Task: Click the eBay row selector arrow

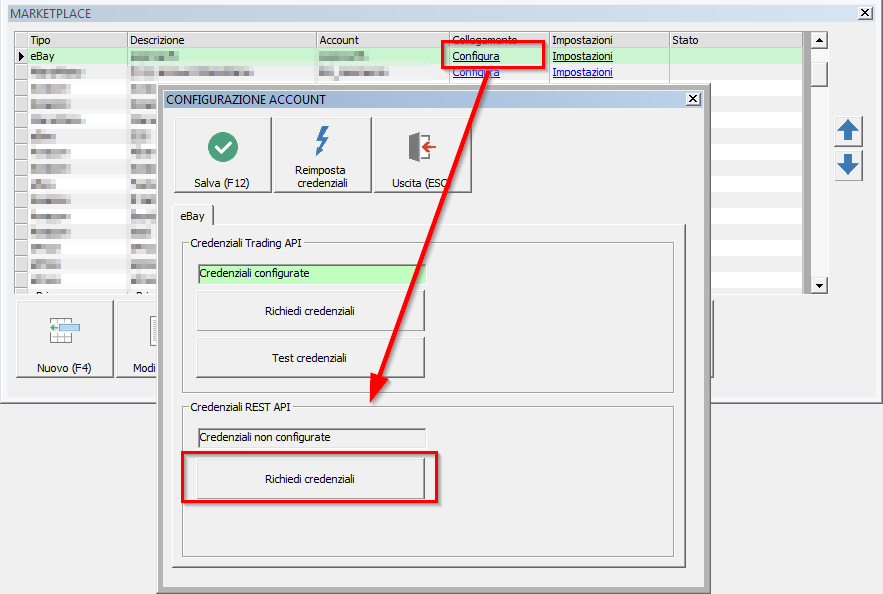Action: 21,56
